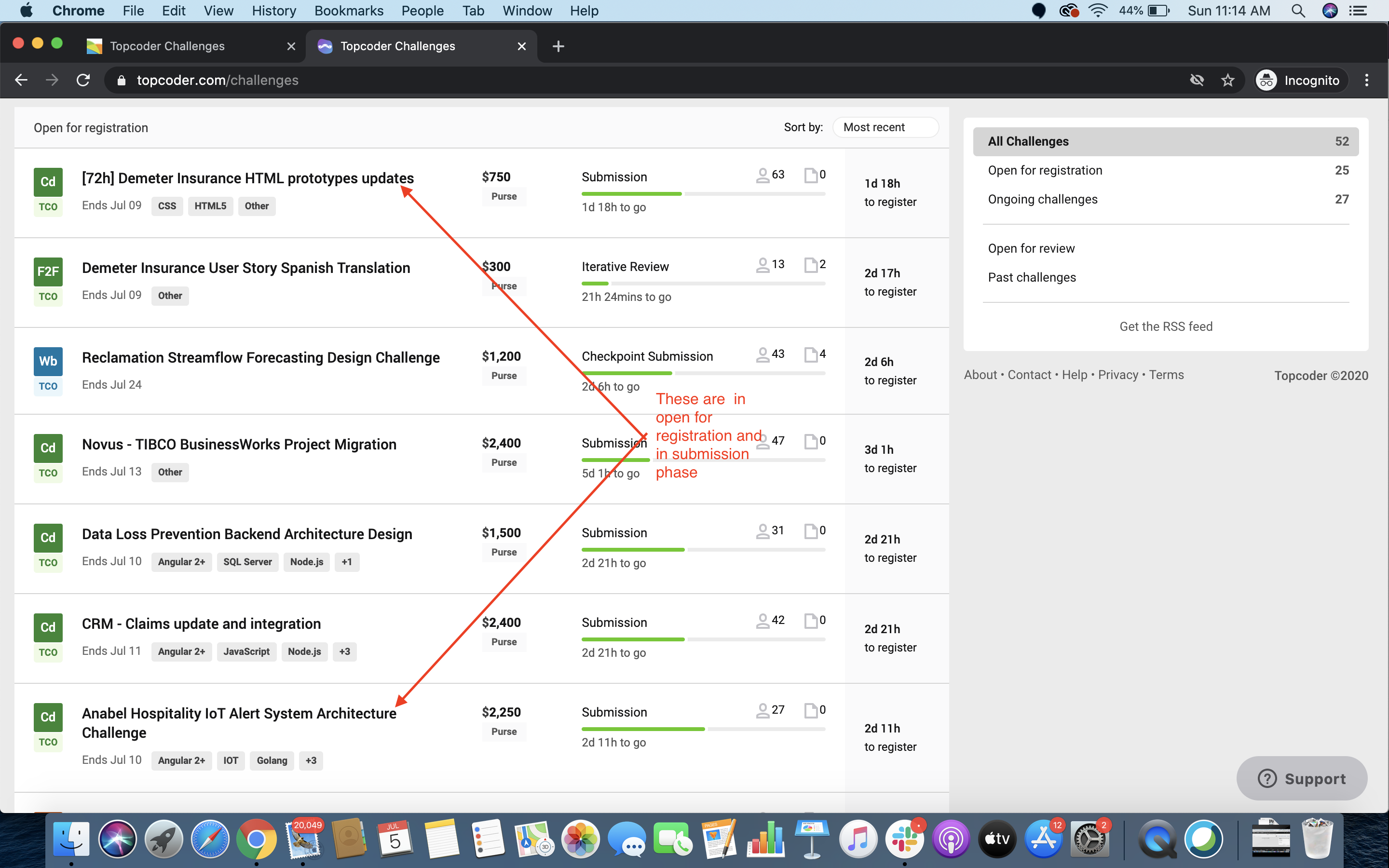This screenshot has width=1389, height=868.
Task: Open the Bookmarks menu
Action: [x=348, y=10]
